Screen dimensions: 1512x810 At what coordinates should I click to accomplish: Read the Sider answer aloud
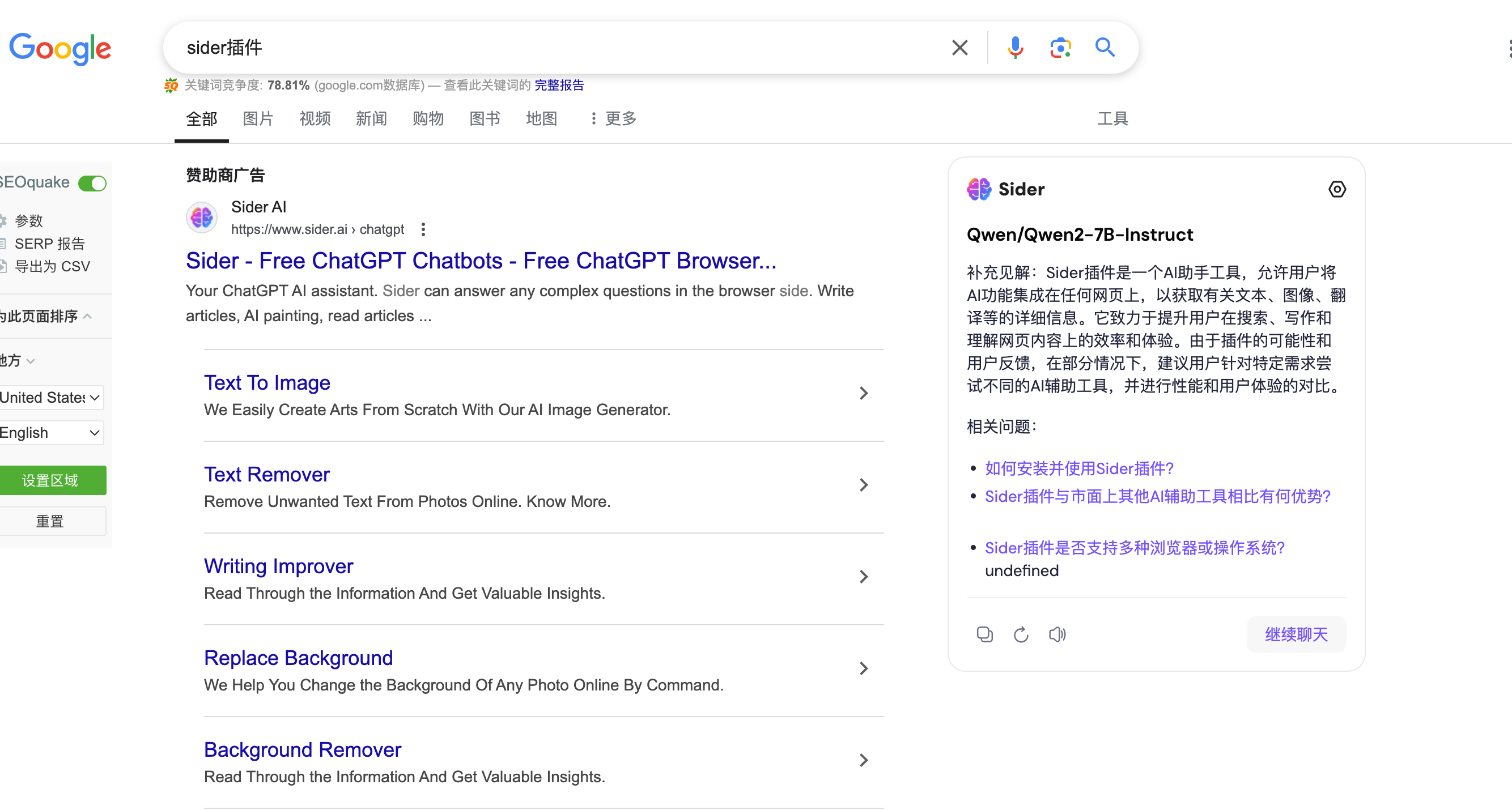[1057, 634]
